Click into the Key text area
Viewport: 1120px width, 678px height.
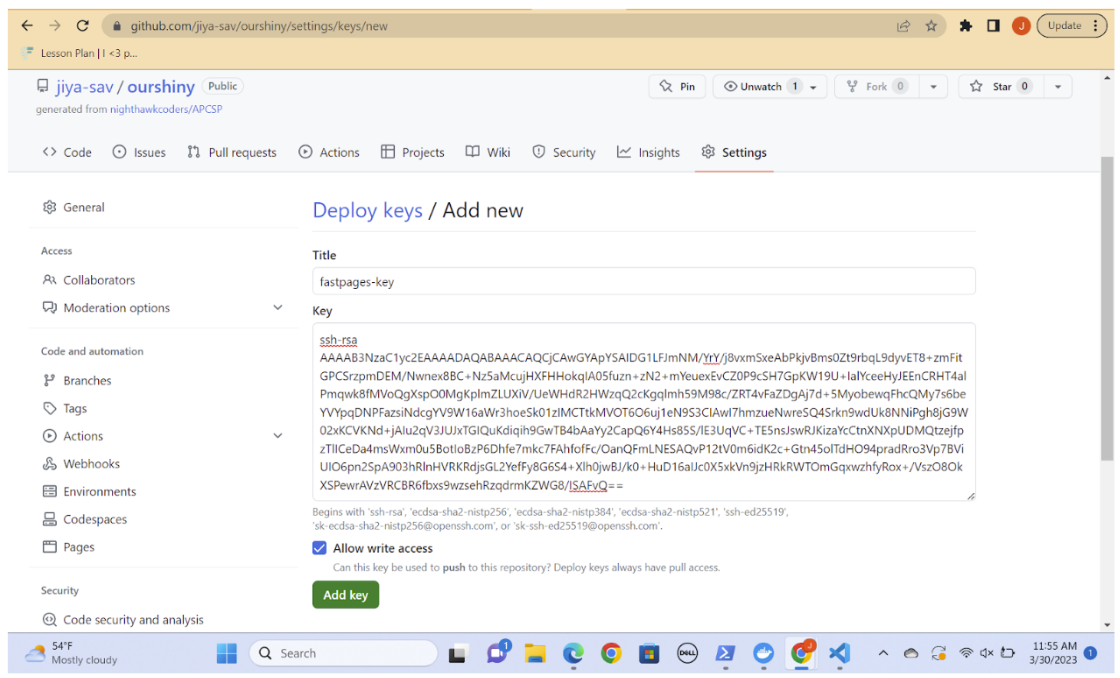click(x=644, y=412)
